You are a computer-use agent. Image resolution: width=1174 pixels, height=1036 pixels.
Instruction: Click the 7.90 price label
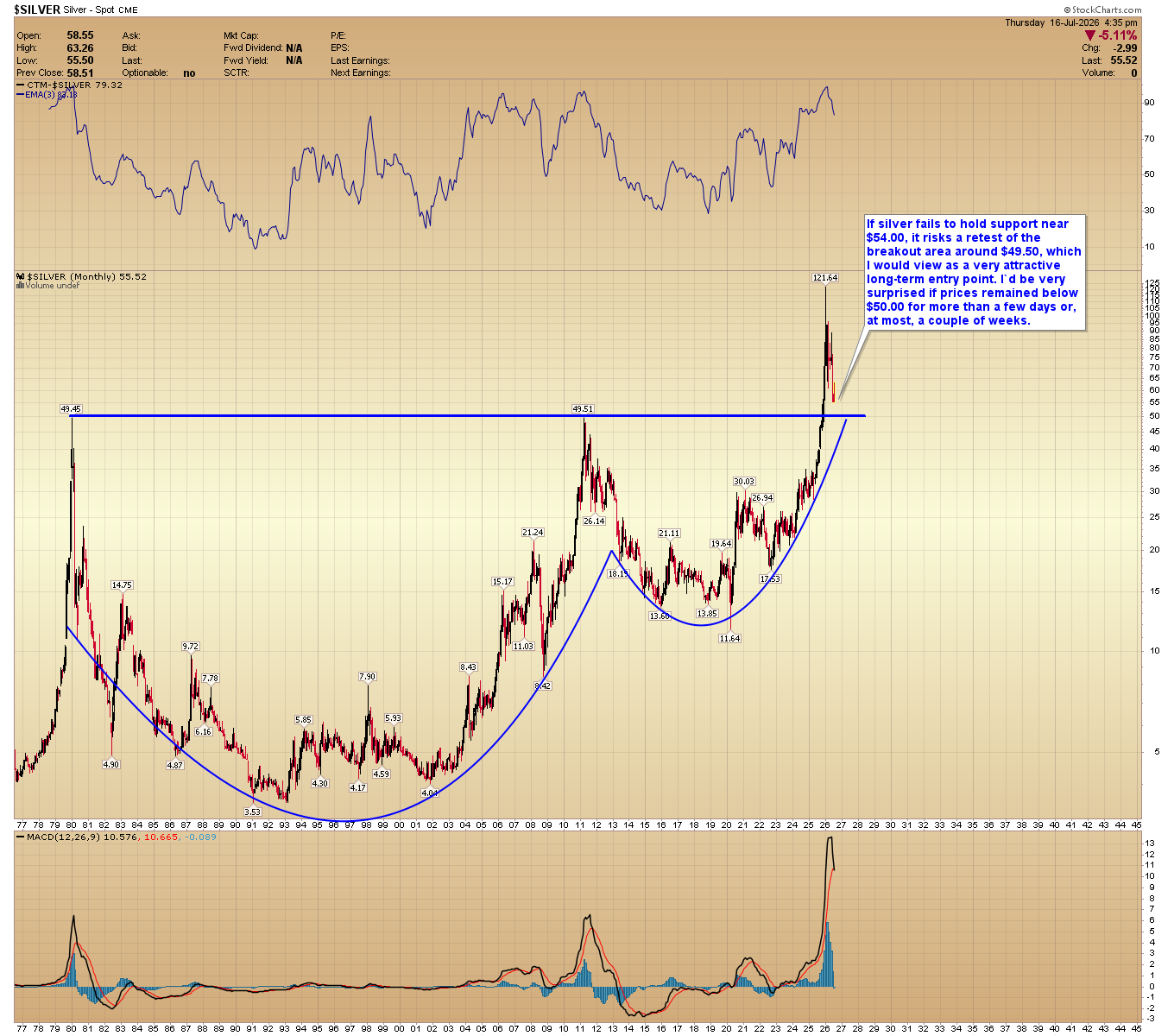(367, 678)
